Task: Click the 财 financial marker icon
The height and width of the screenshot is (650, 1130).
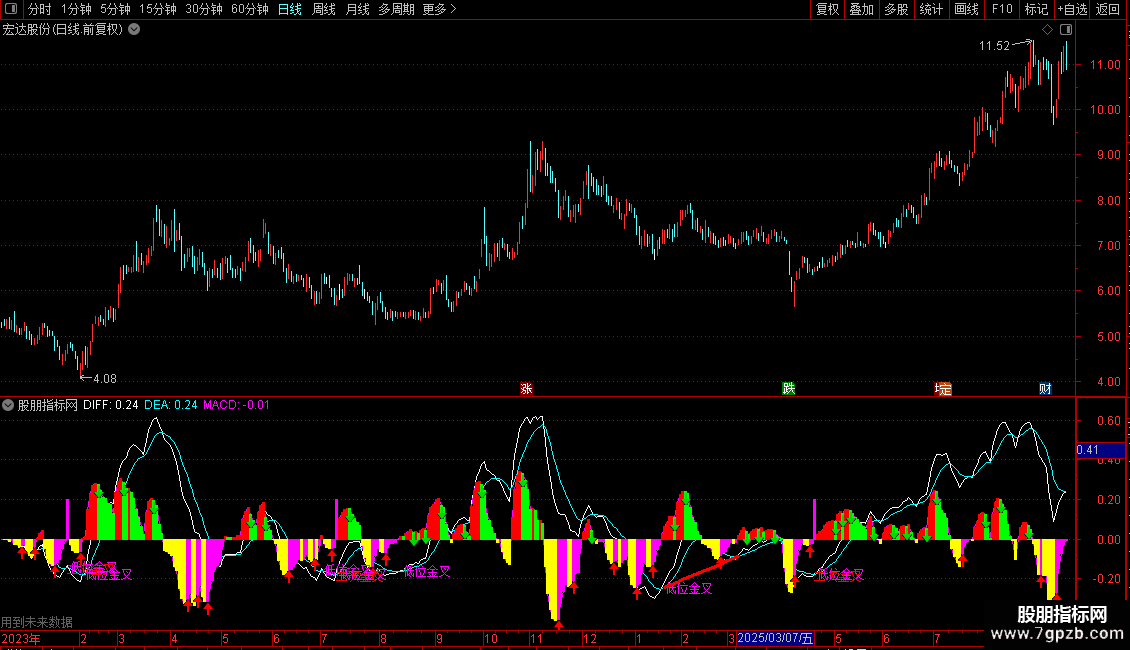Action: 1045,388
